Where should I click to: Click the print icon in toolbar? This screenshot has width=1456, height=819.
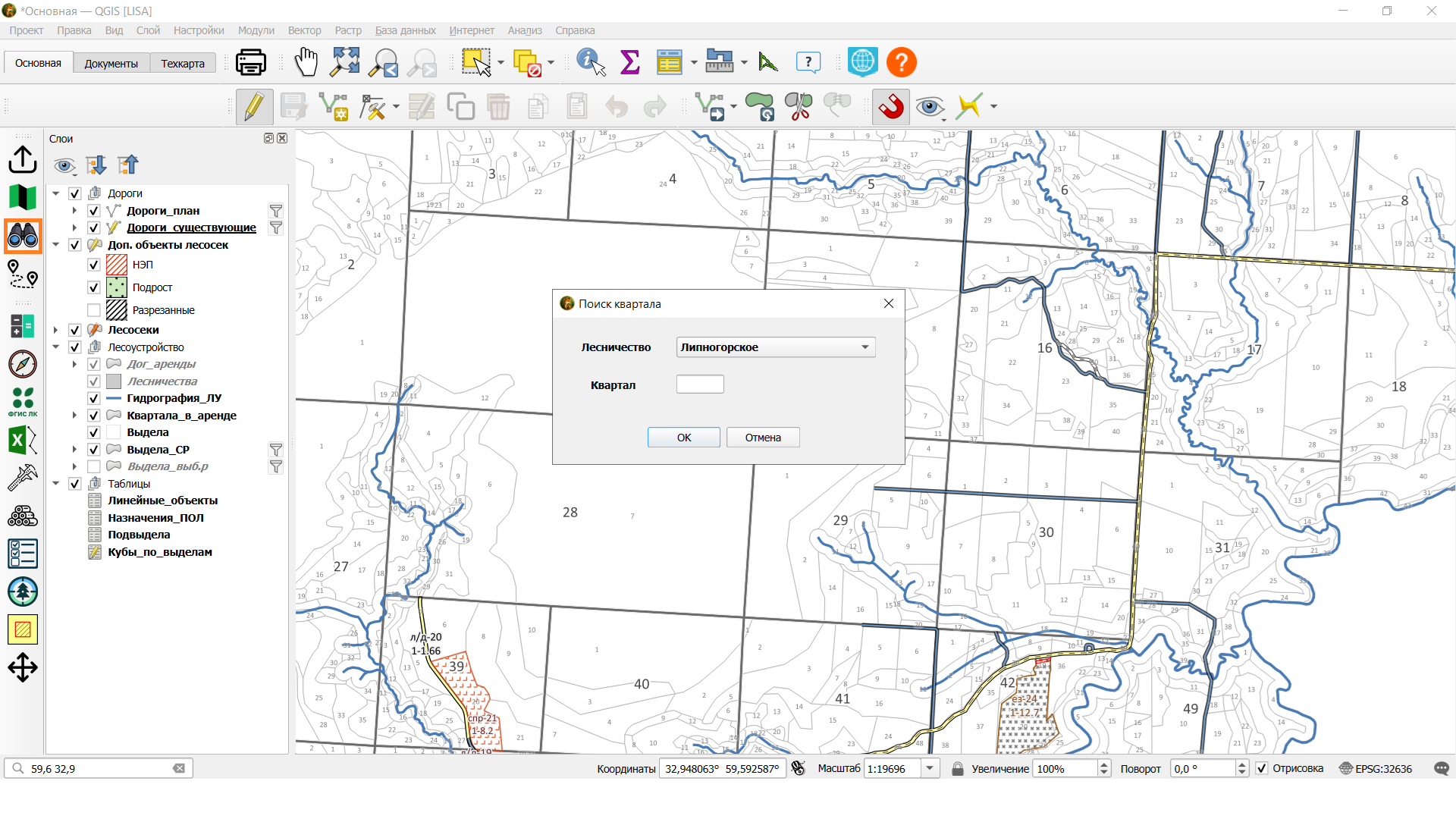[x=251, y=63]
